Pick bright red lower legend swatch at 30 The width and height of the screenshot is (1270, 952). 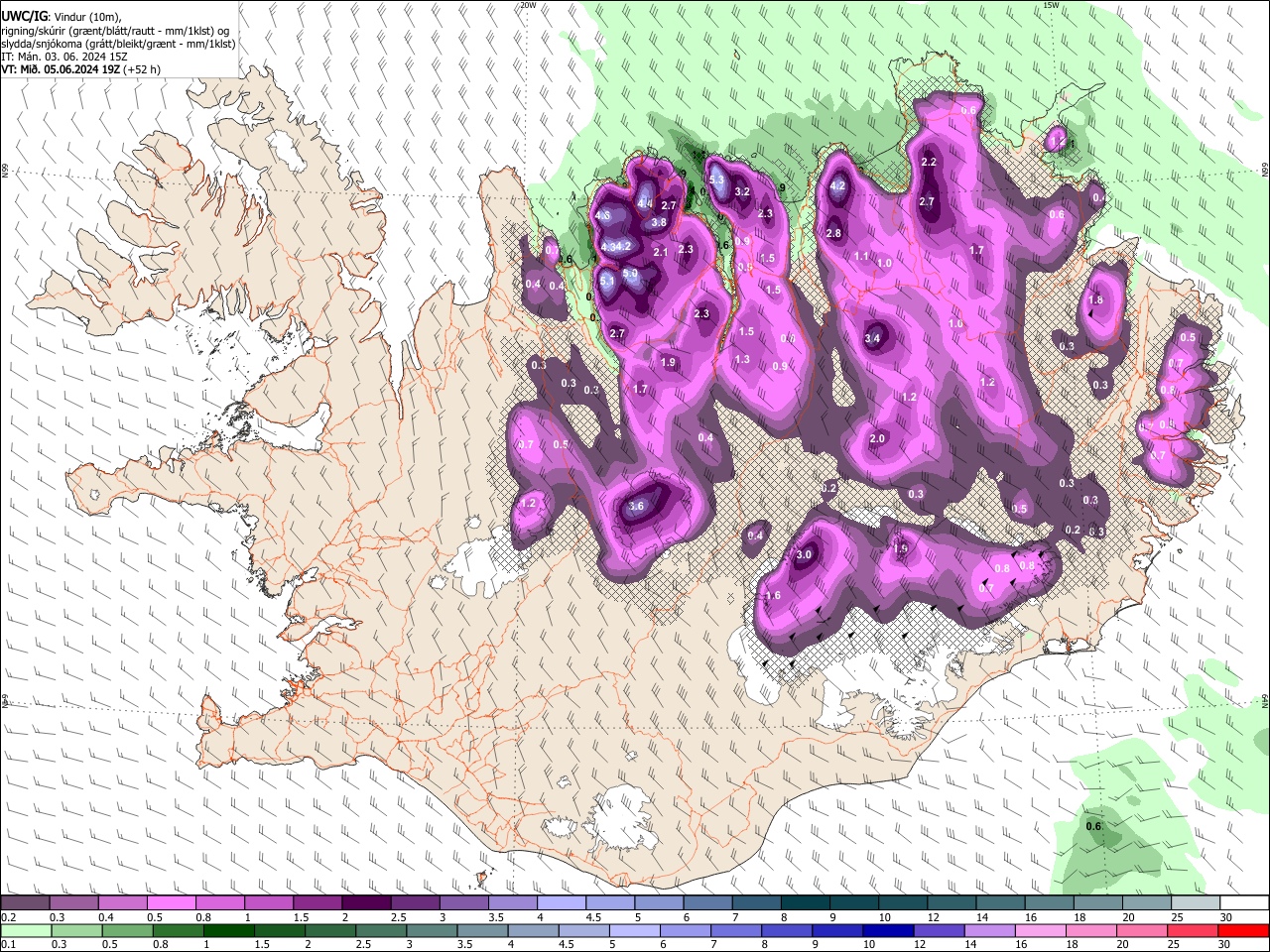click(x=1244, y=930)
